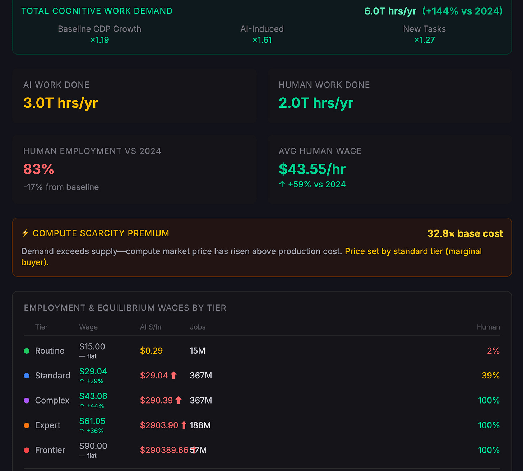This screenshot has width=523, height=471.
Task: Click the $43.08 Complex wage
Action: click(93, 396)
